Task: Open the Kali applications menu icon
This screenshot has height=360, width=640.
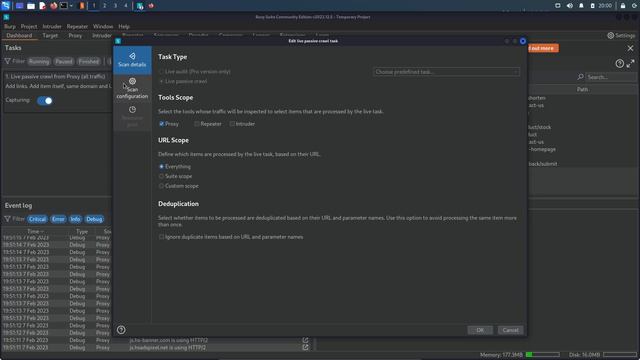Action: pos(6,6)
